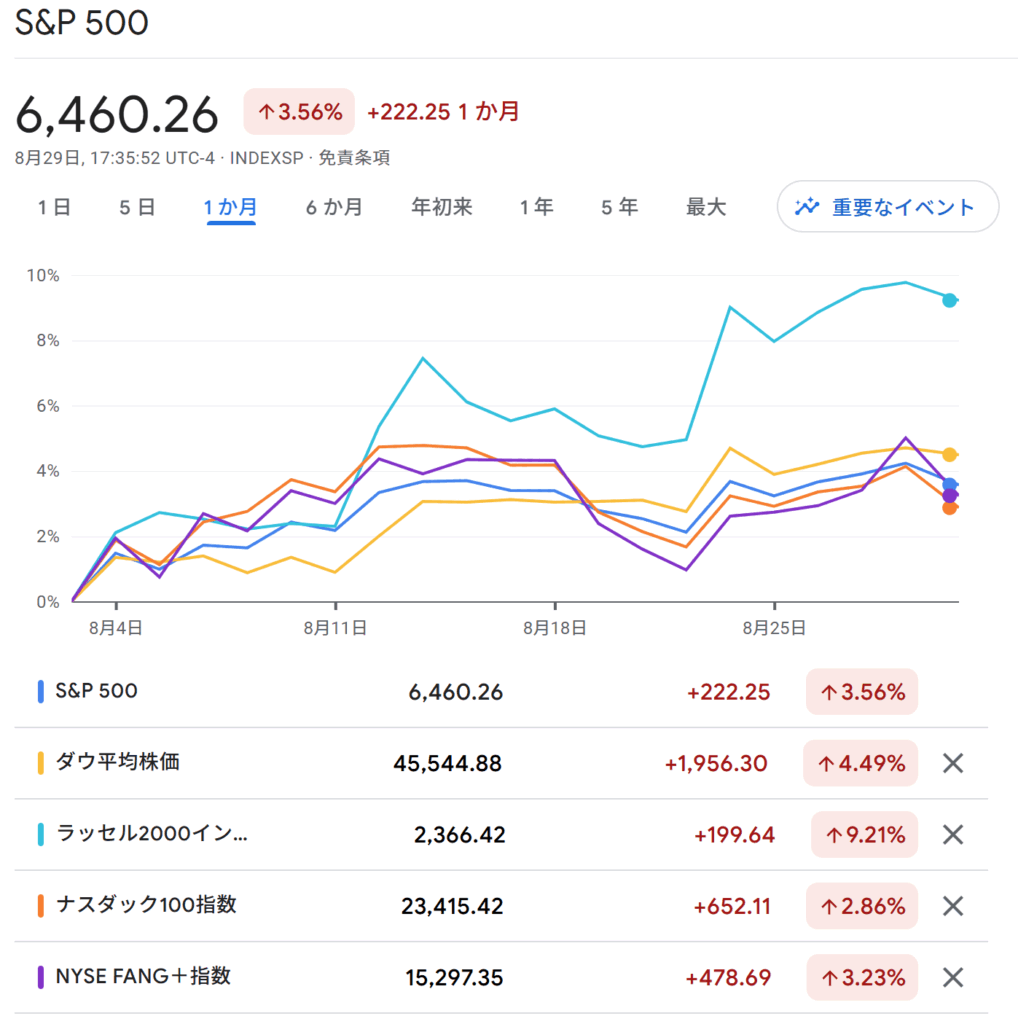
Task: Click the ↑2.86% badge for ナスダック100指数
Action: click(x=862, y=906)
